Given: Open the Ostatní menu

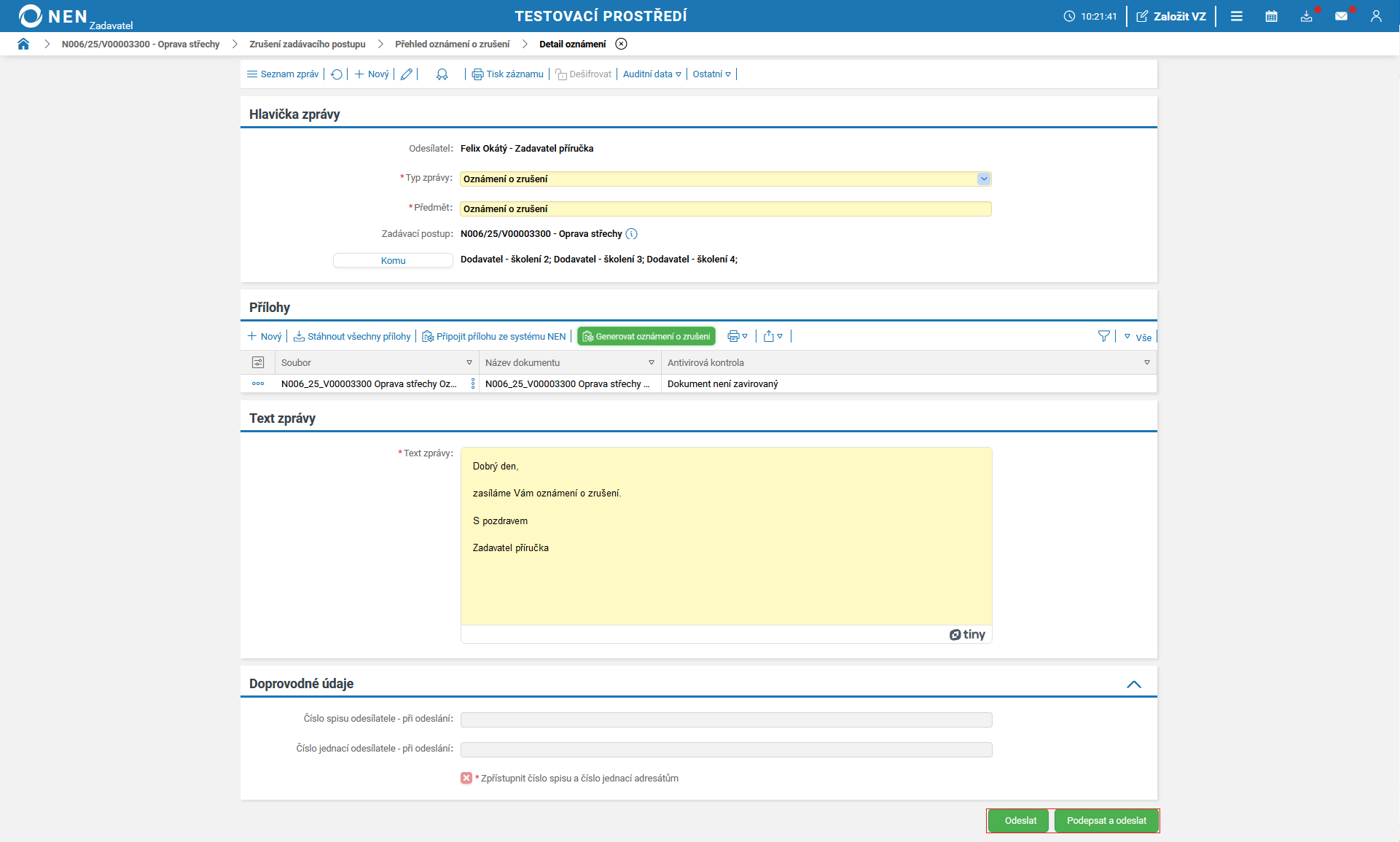Looking at the screenshot, I should click(x=711, y=74).
